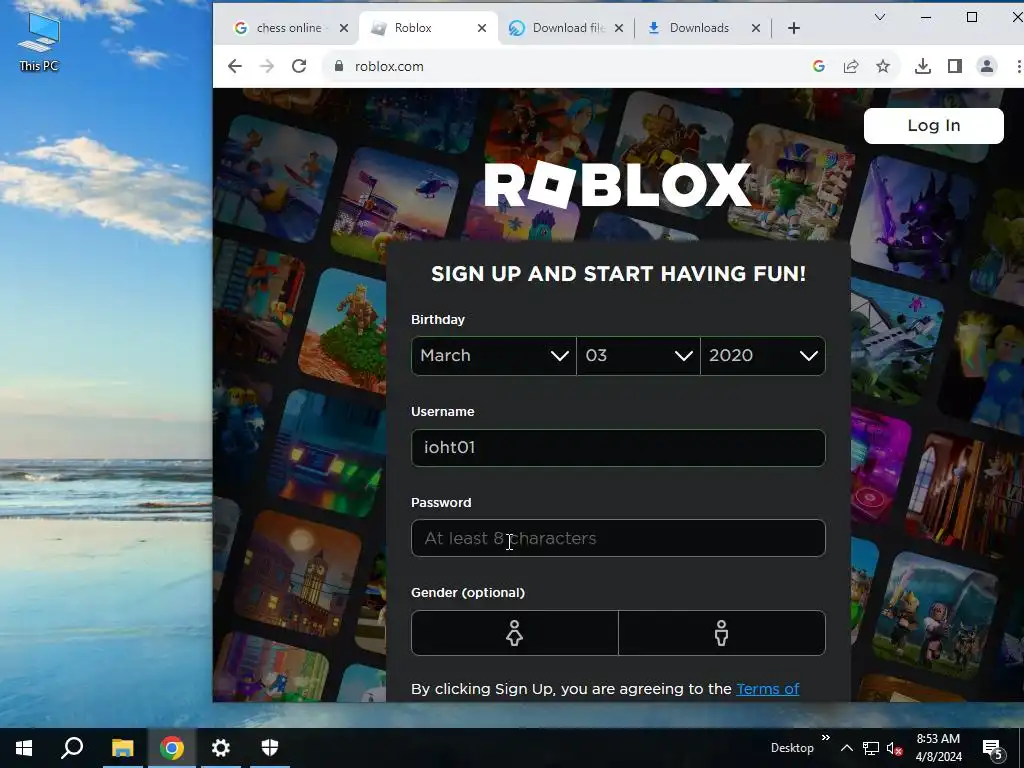Select the female gender option

pos(515,633)
